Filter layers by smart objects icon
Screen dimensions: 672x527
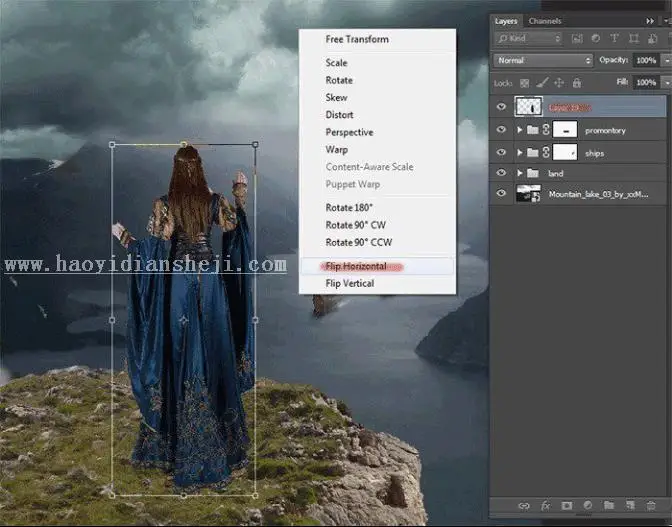(652, 39)
